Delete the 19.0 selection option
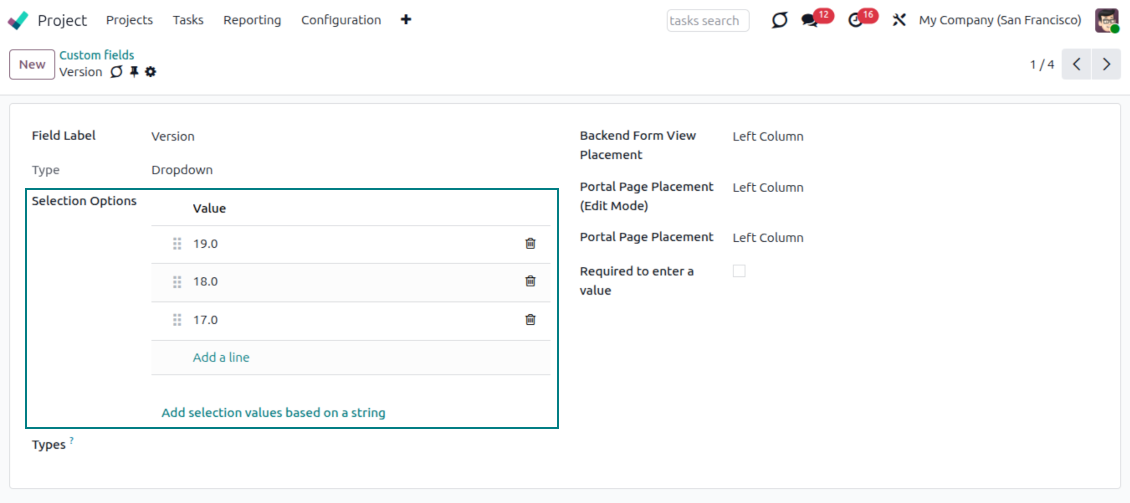 530,243
